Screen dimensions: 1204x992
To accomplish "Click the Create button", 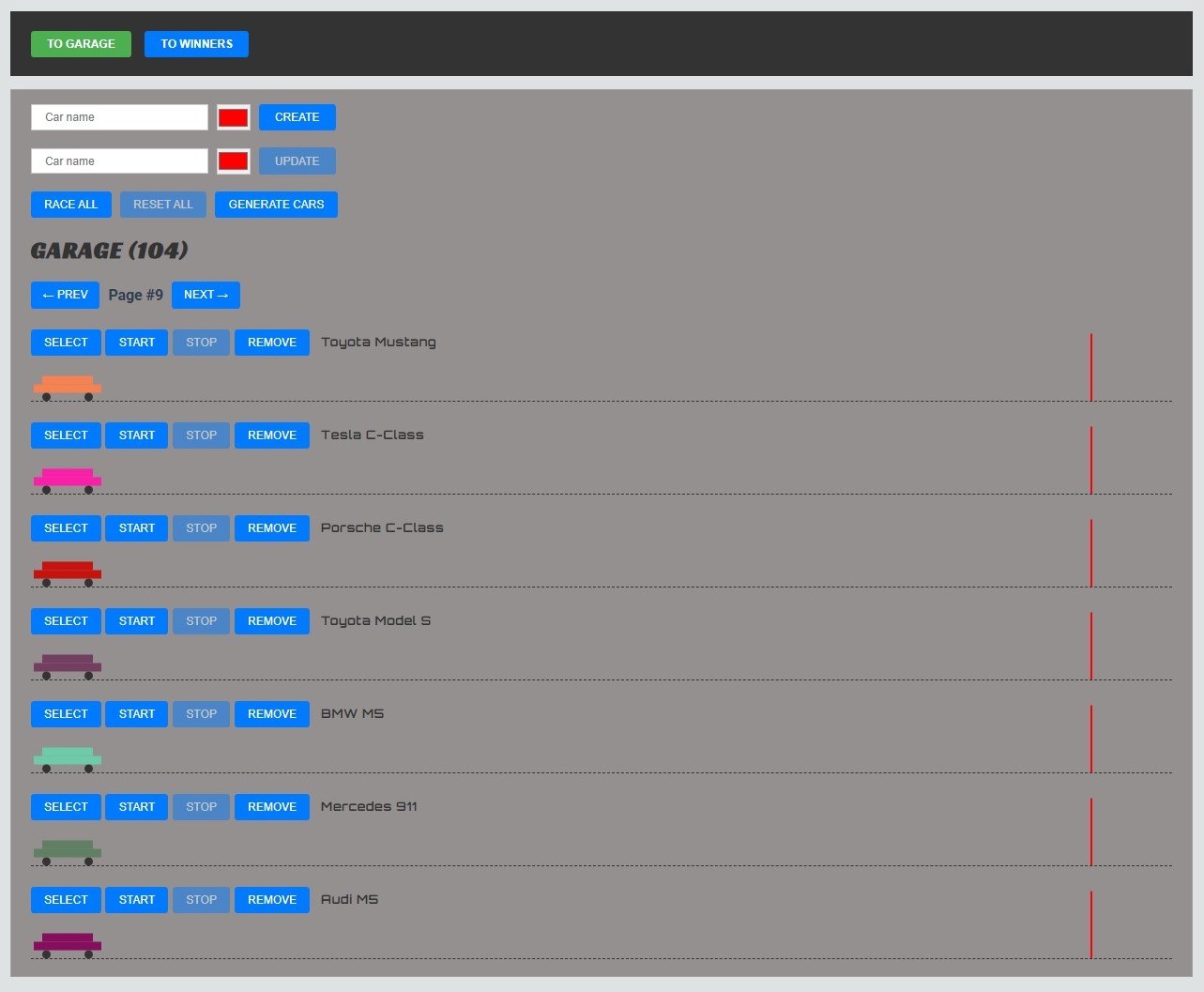I will (297, 117).
